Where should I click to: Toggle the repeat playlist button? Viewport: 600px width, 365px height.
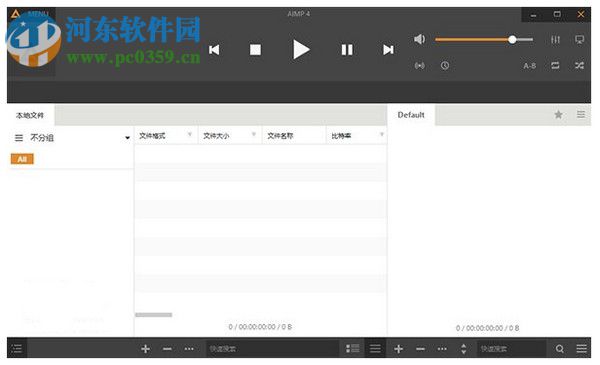coord(555,66)
